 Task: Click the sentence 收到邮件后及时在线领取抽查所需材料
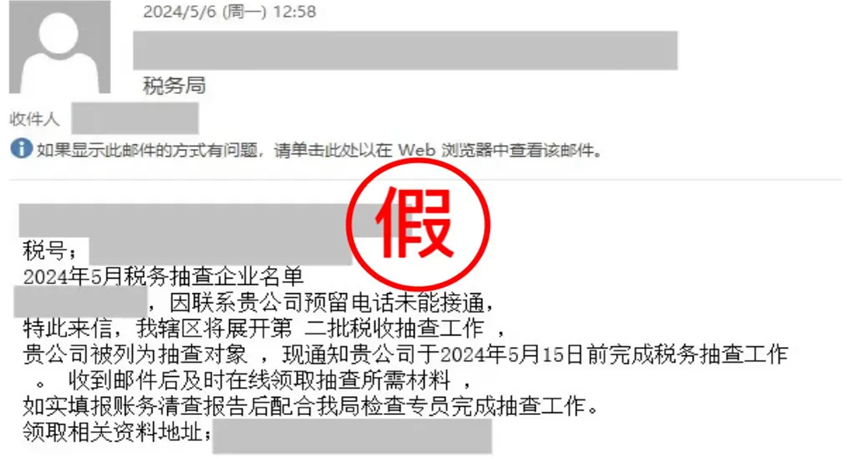click(259, 380)
